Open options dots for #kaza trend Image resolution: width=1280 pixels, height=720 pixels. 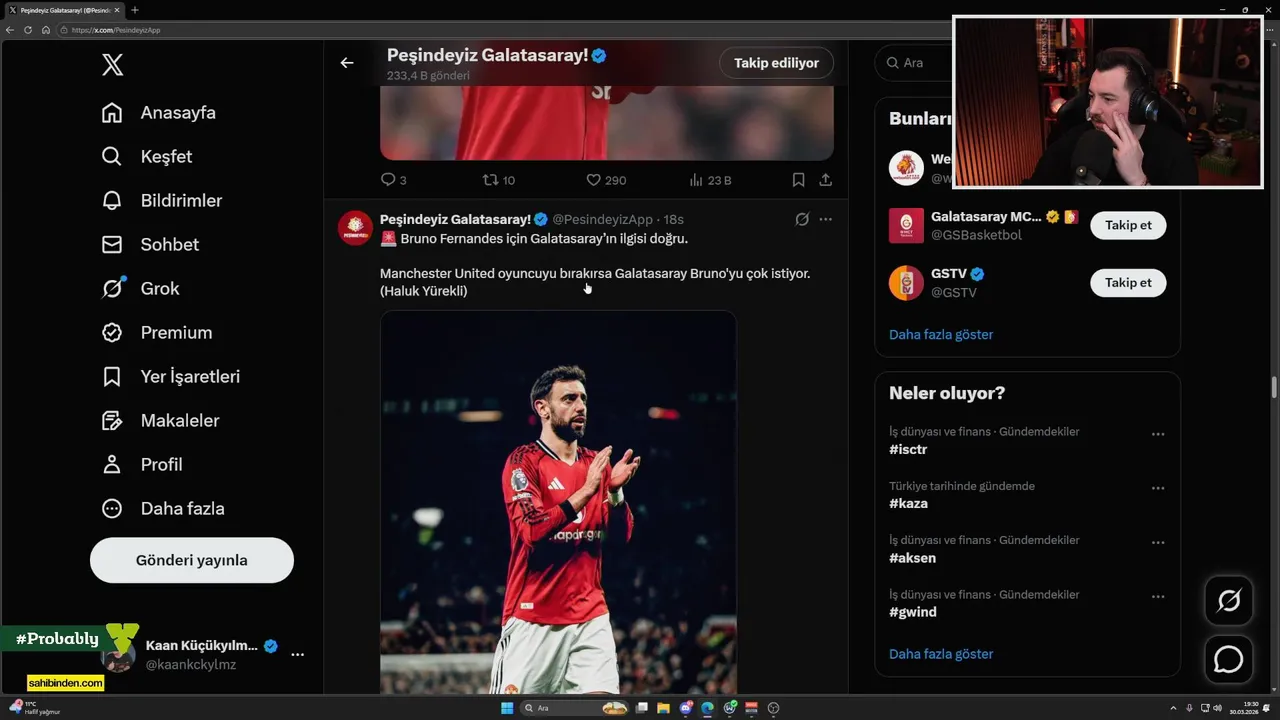pyautogui.click(x=1158, y=489)
